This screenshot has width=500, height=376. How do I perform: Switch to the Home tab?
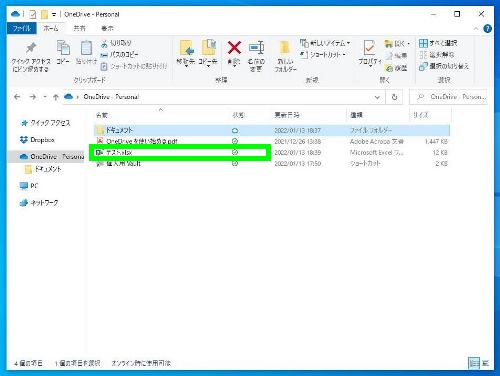click(51, 28)
